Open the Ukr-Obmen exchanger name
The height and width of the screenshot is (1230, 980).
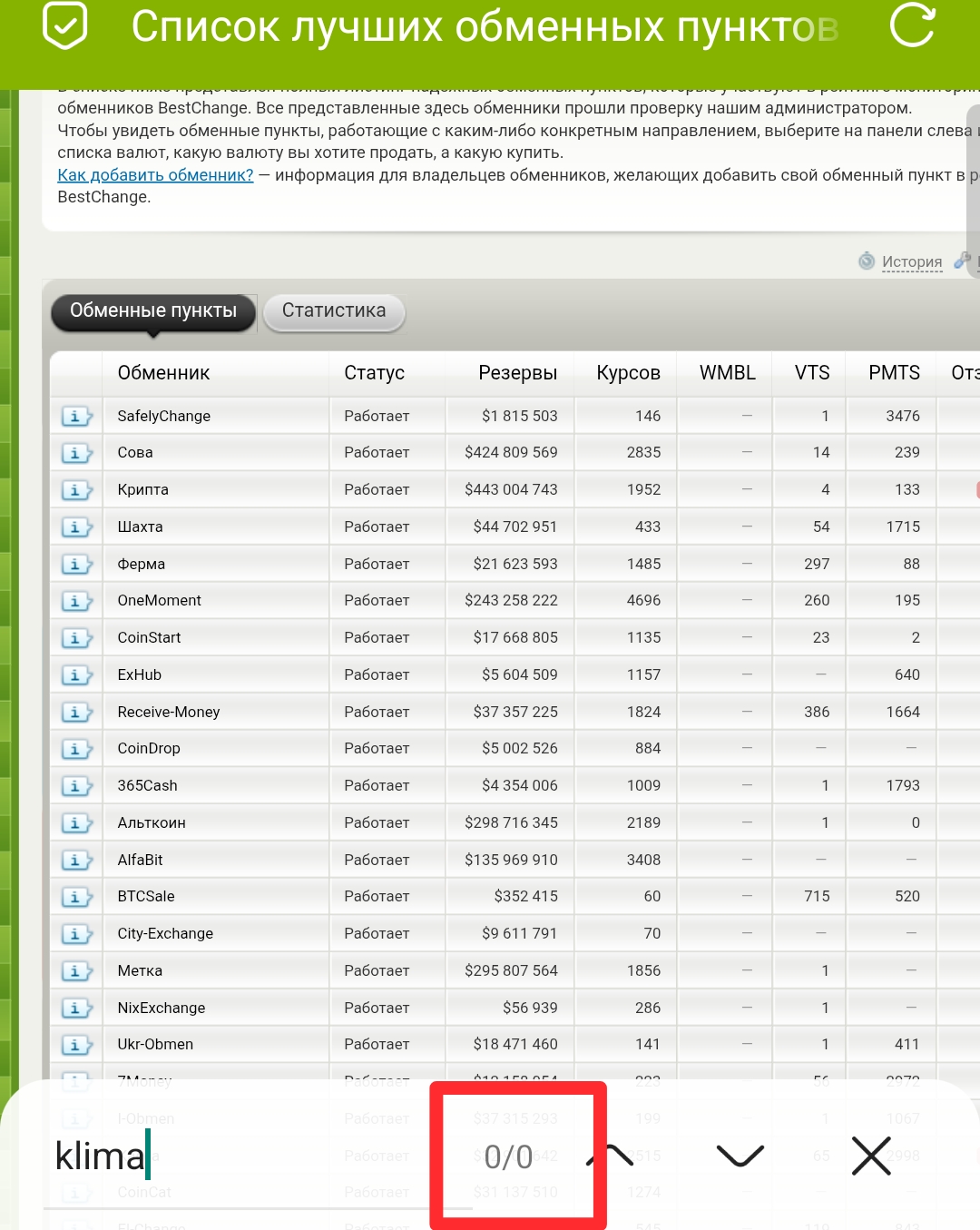point(155,1045)
